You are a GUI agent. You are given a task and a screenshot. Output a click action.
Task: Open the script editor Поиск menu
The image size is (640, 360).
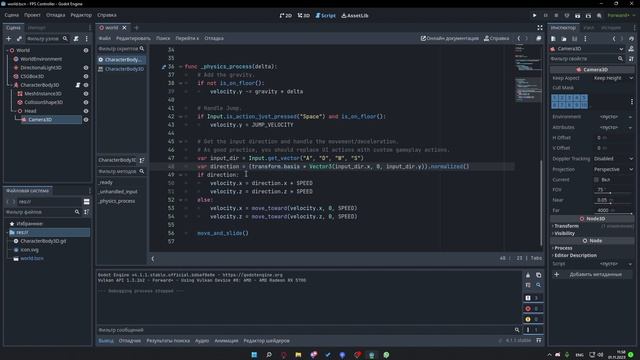pyautogui.click(x=163, y=38)
